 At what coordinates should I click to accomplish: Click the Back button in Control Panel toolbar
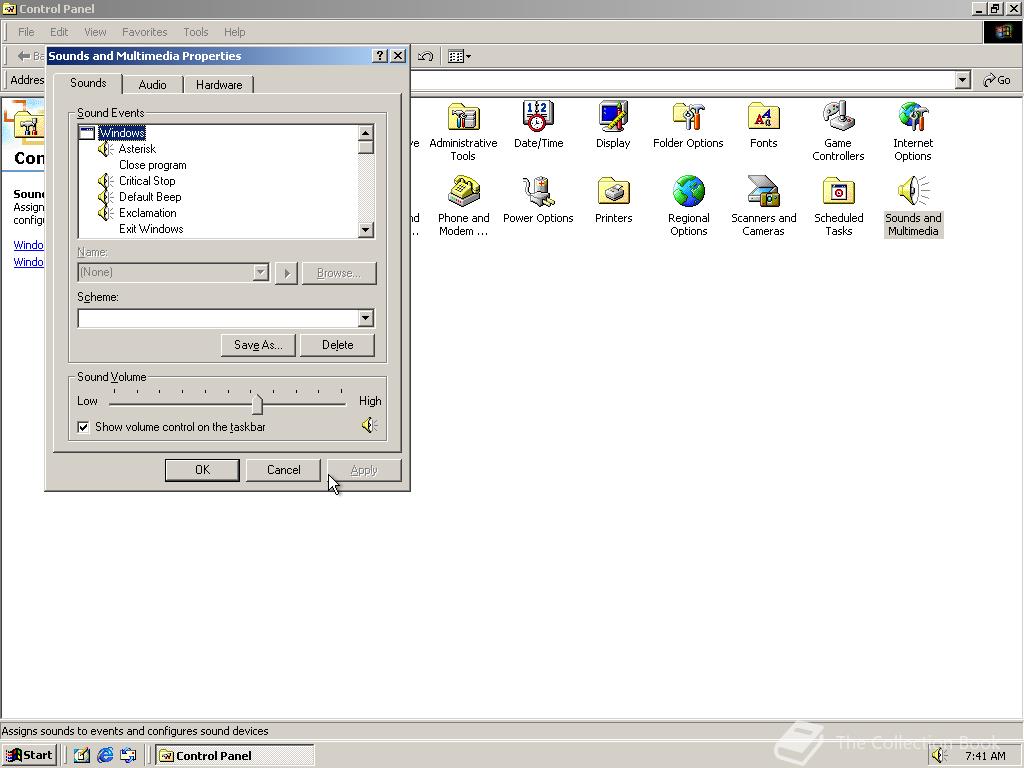point(30,56)
